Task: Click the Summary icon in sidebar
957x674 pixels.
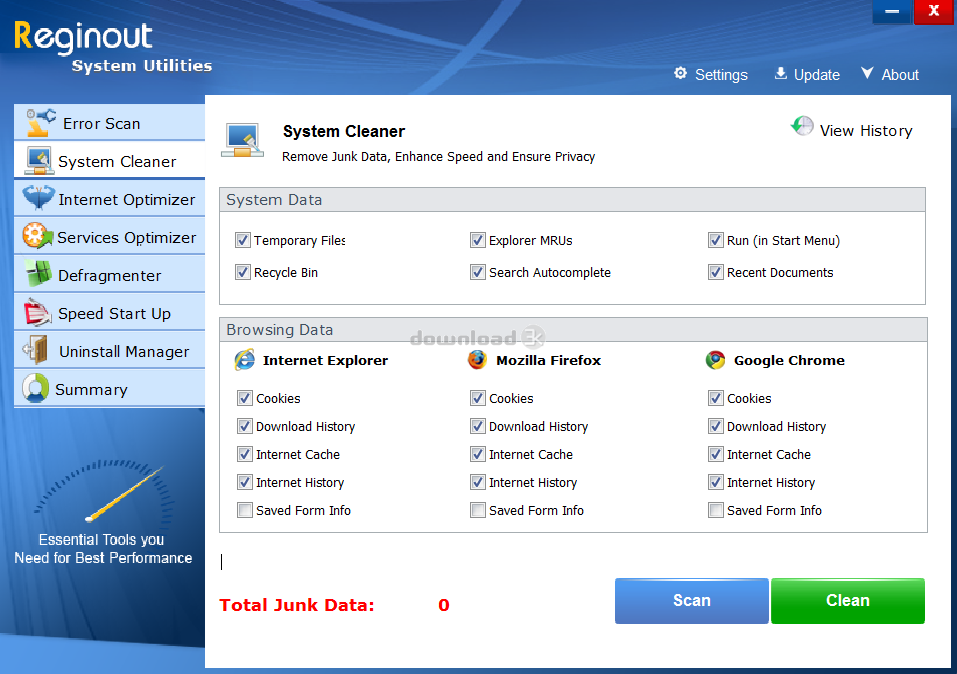Action: [36, 389]
